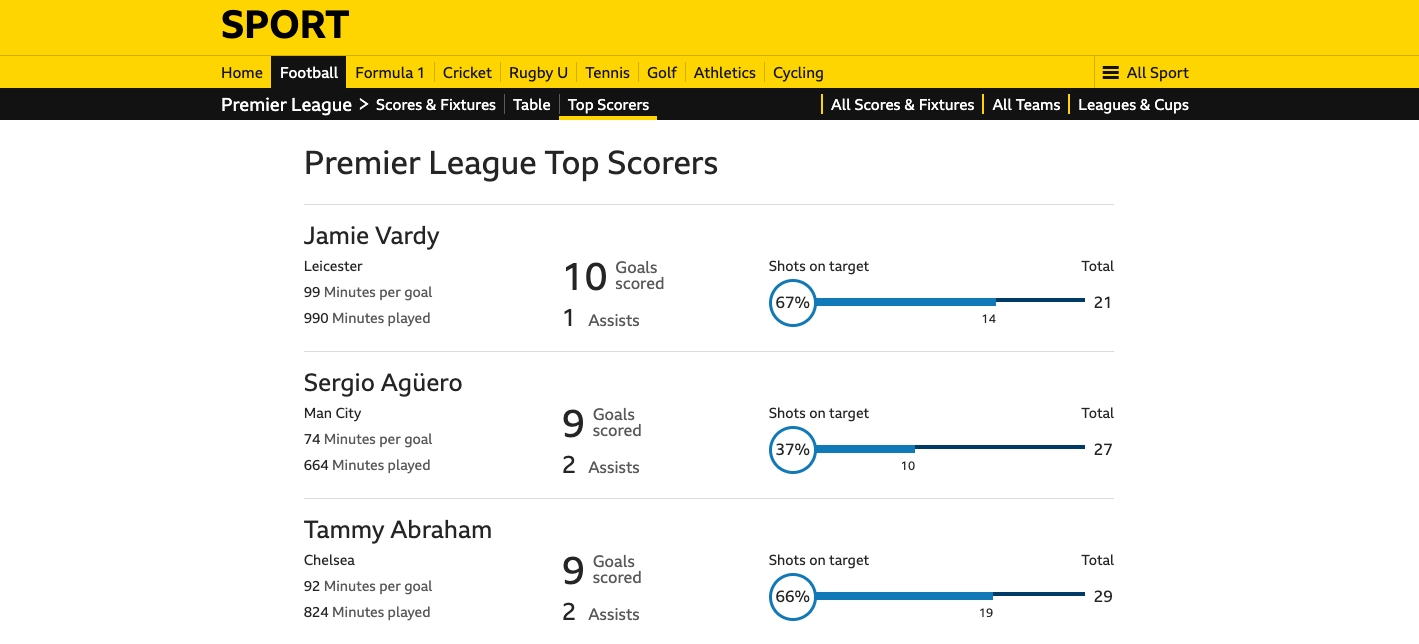Click Sergio Agüero's 37% shots circle
Screen dimensions: 1419x644
(x=793, y=450)
